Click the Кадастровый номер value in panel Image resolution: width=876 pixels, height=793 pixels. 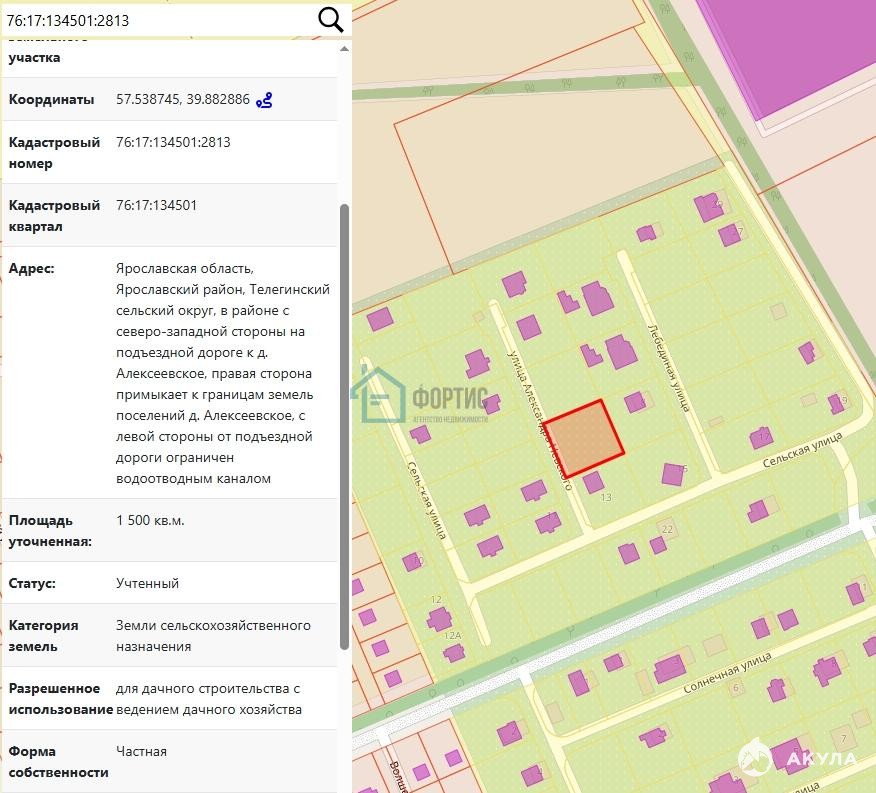pos(173,143)
